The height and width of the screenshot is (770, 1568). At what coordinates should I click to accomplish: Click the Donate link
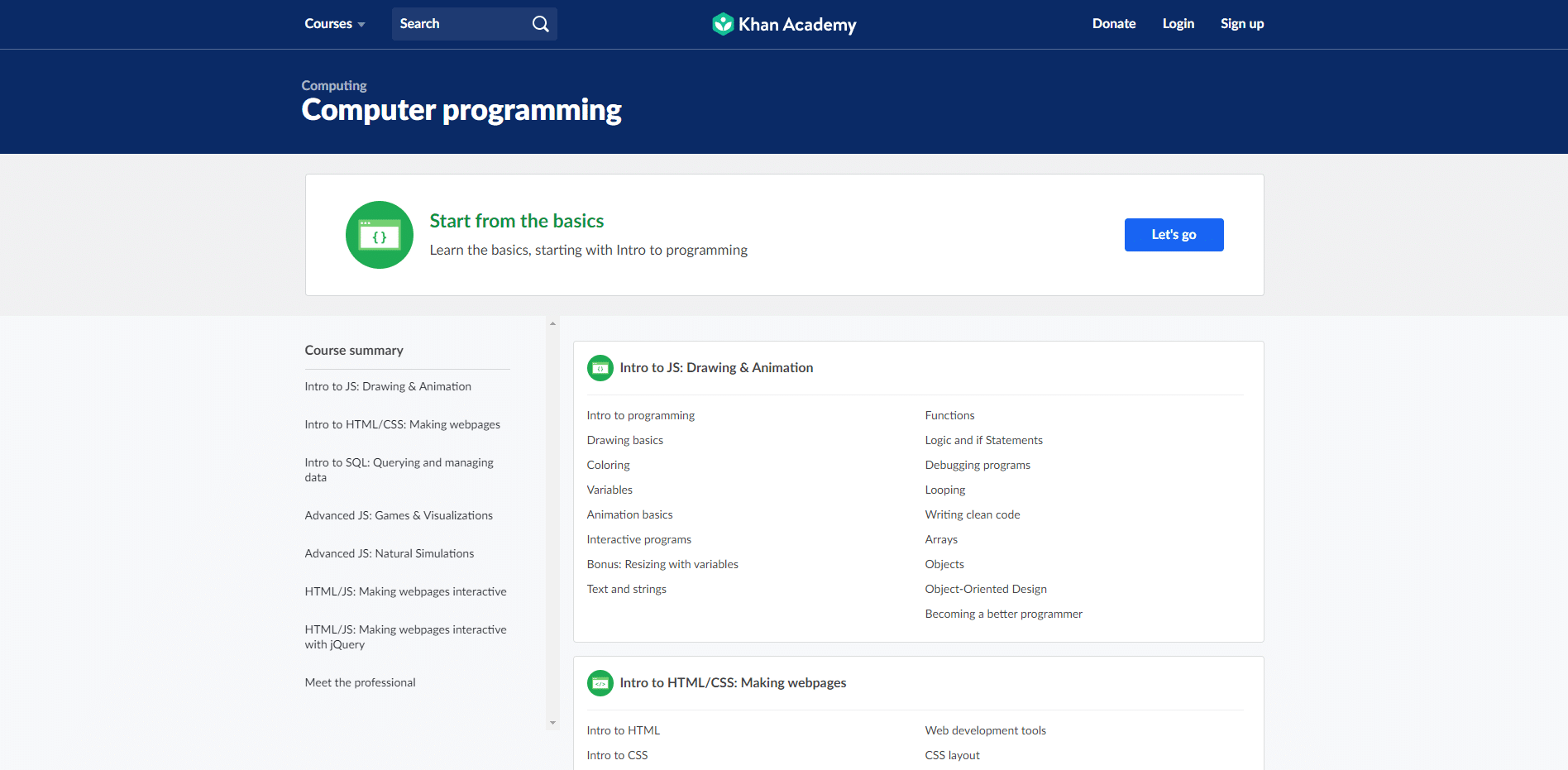(x=1114, y=24)
